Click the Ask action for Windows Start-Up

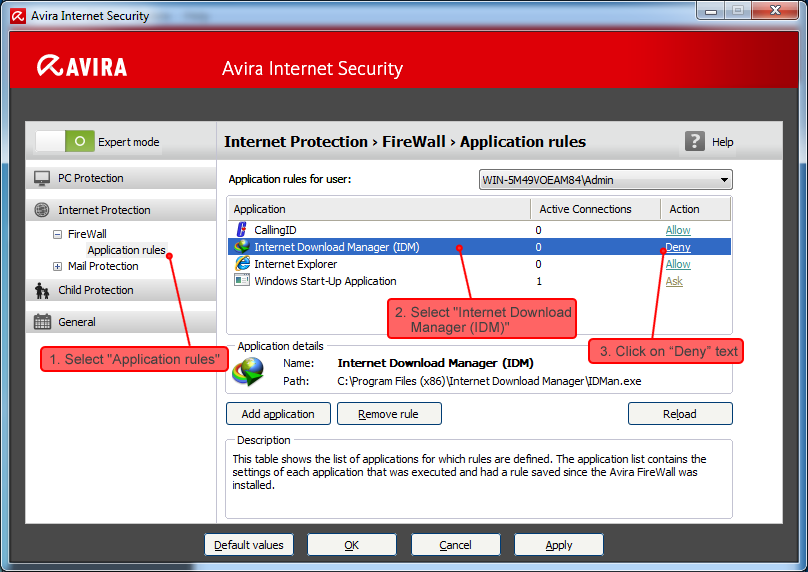coord(674,281)
